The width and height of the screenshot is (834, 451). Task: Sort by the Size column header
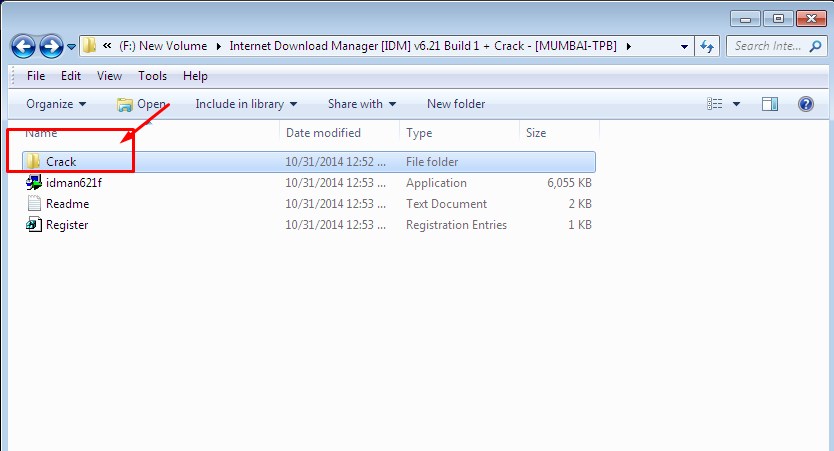pyautogui.click(x=536, y=133)
